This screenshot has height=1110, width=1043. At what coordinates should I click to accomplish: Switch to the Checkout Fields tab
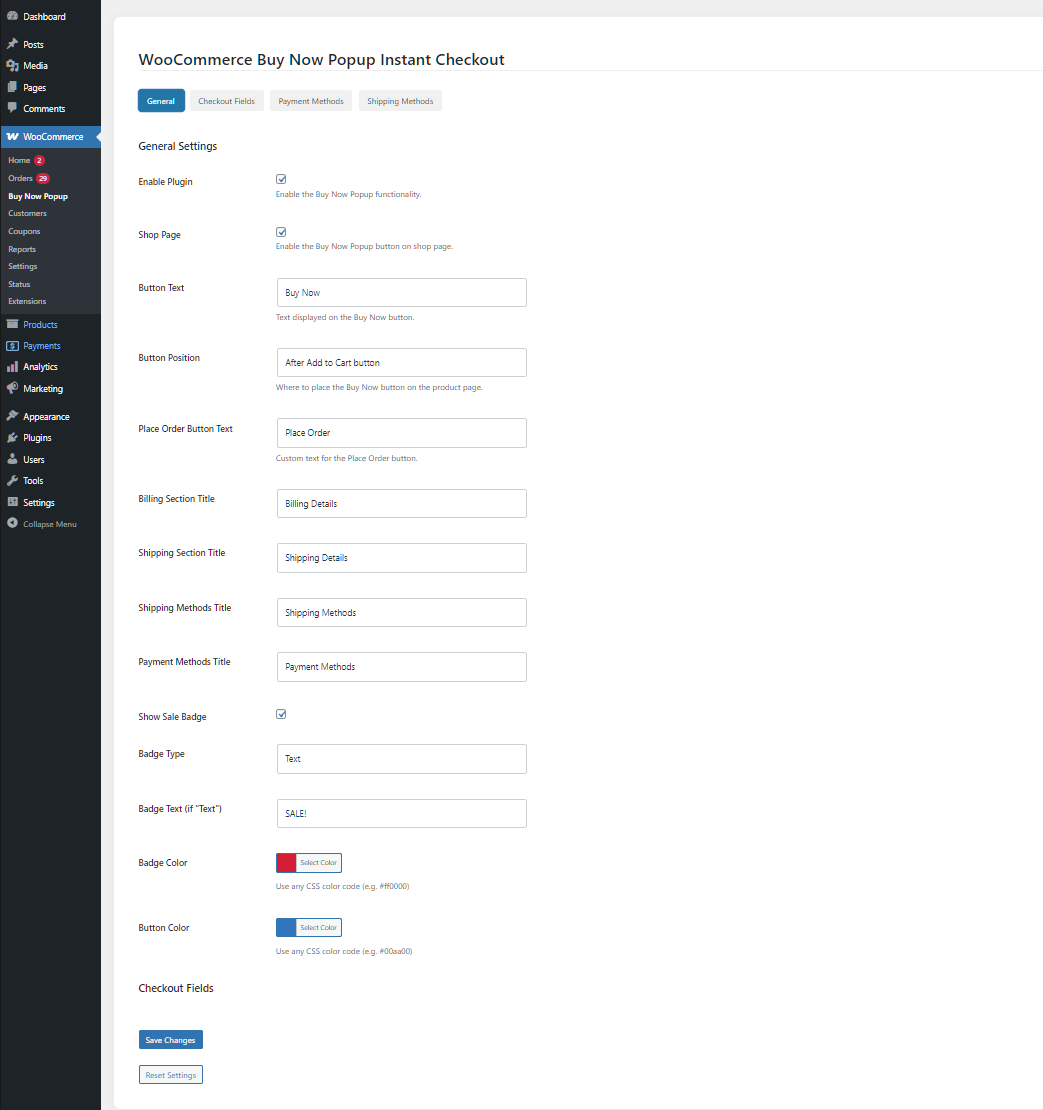226,101
